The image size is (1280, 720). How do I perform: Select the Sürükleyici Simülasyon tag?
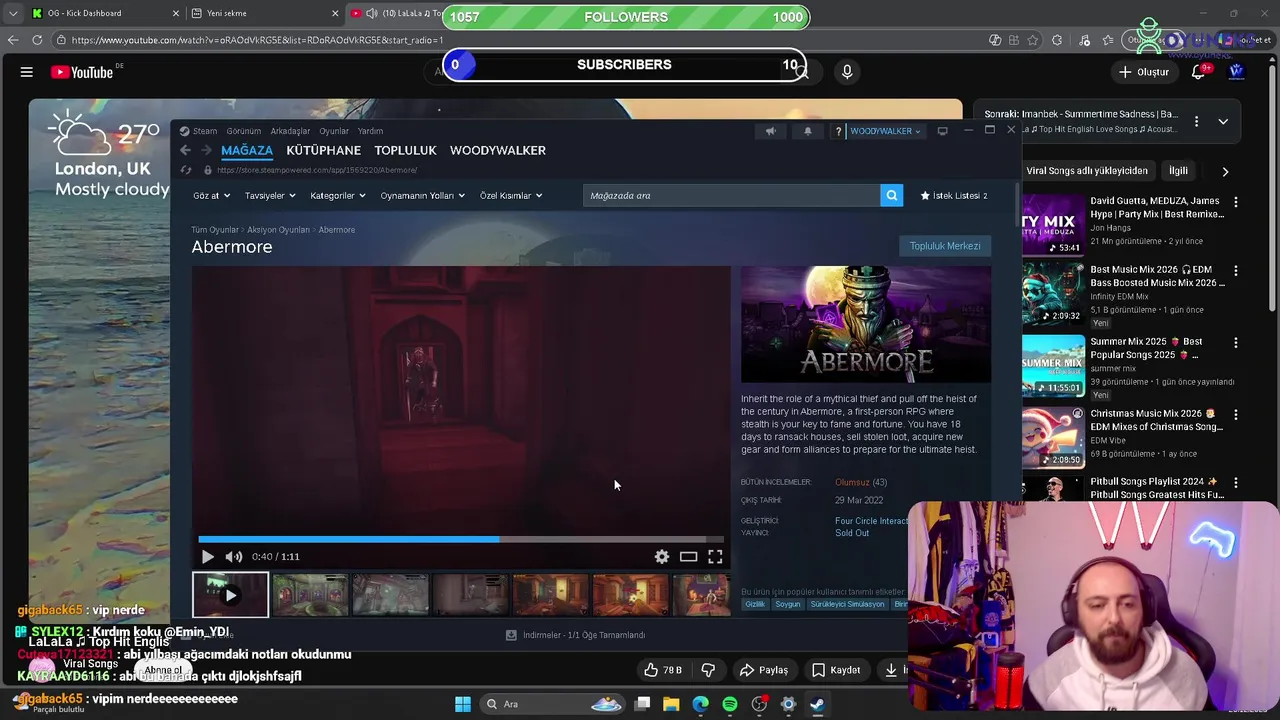point(847,604)
